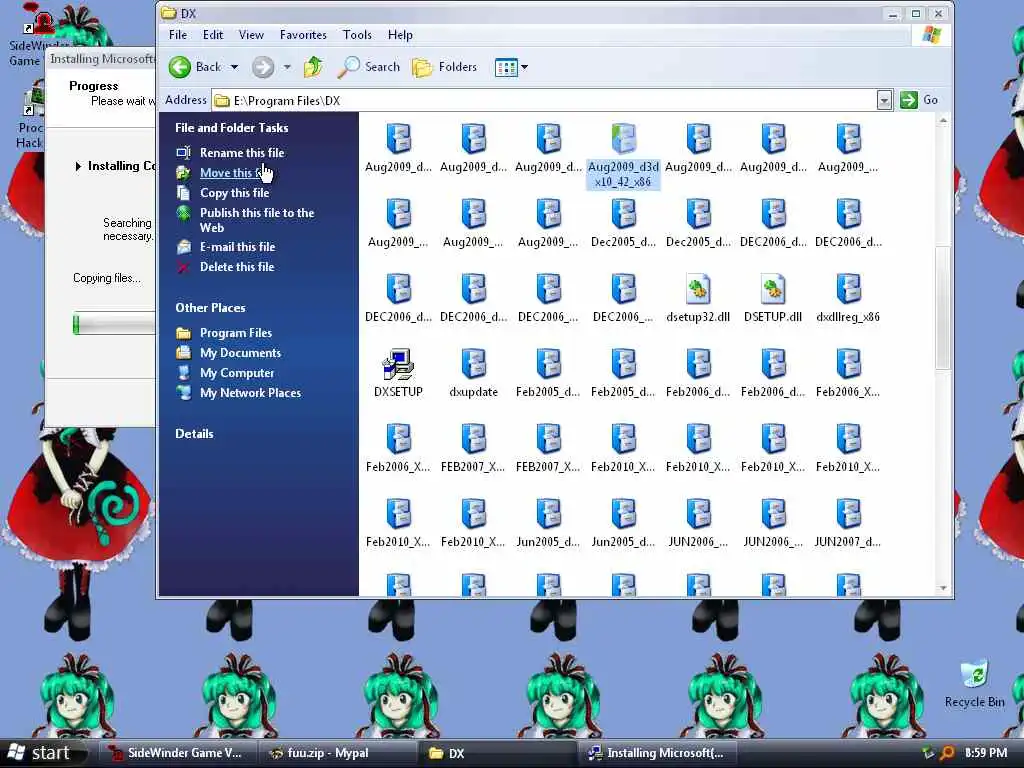The height and width of the screenshot is (768, 1024).
Task: Click Installing Co... item in installer window
Action: coord(116,166)
